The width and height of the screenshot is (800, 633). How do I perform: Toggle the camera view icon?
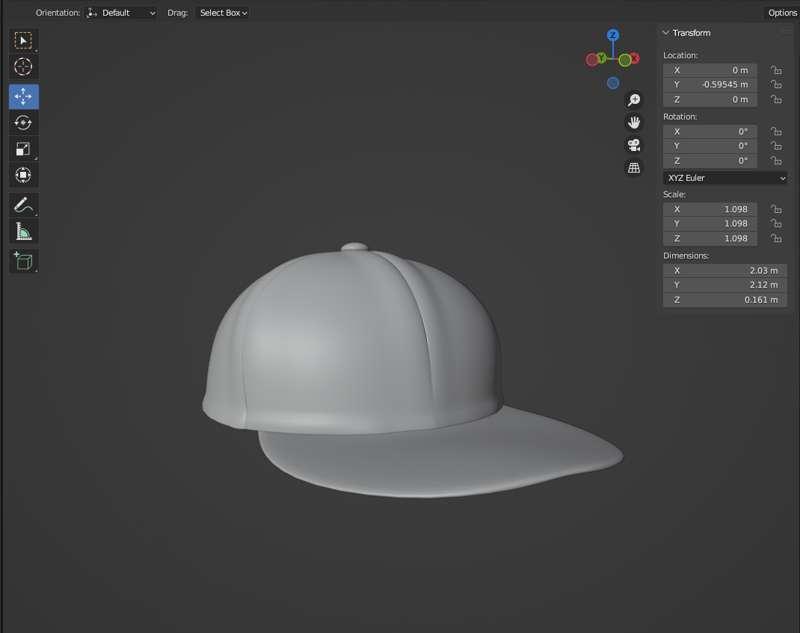634,145
